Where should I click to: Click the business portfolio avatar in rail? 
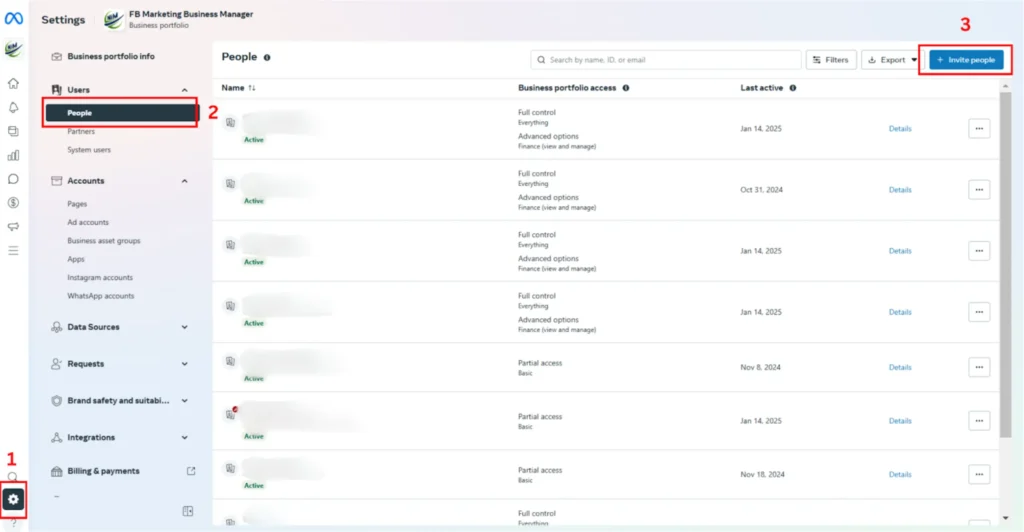point(13,50)
